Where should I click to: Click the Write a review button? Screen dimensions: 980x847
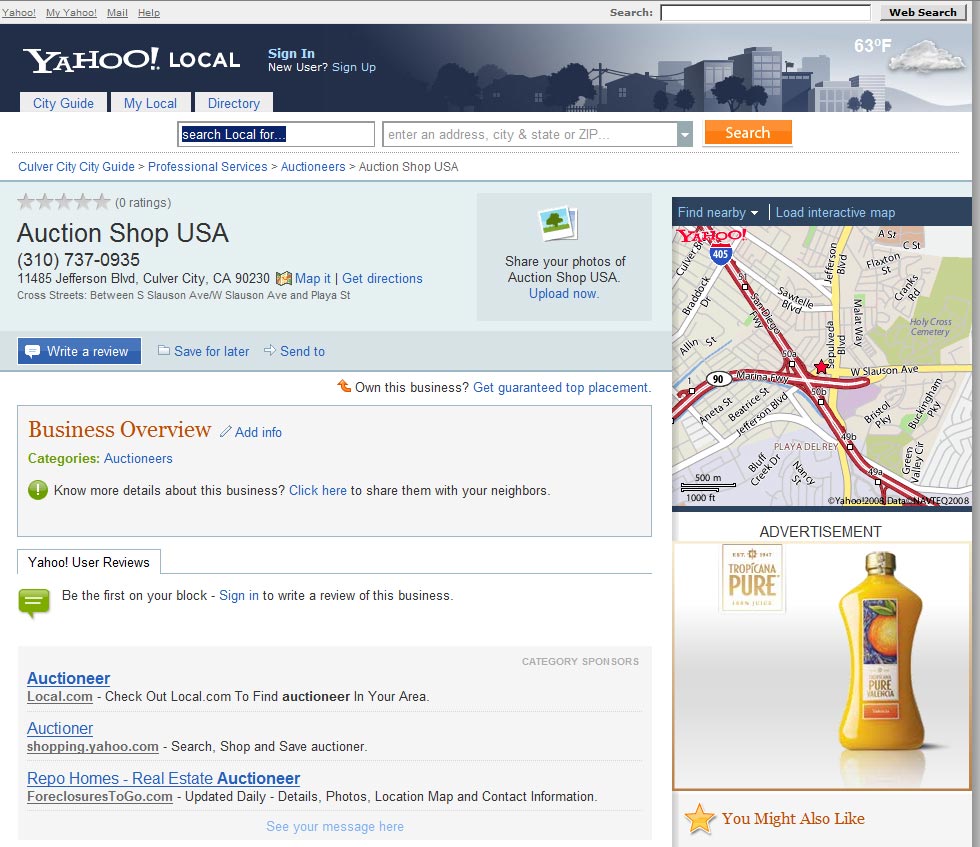(x=79, y=351)
